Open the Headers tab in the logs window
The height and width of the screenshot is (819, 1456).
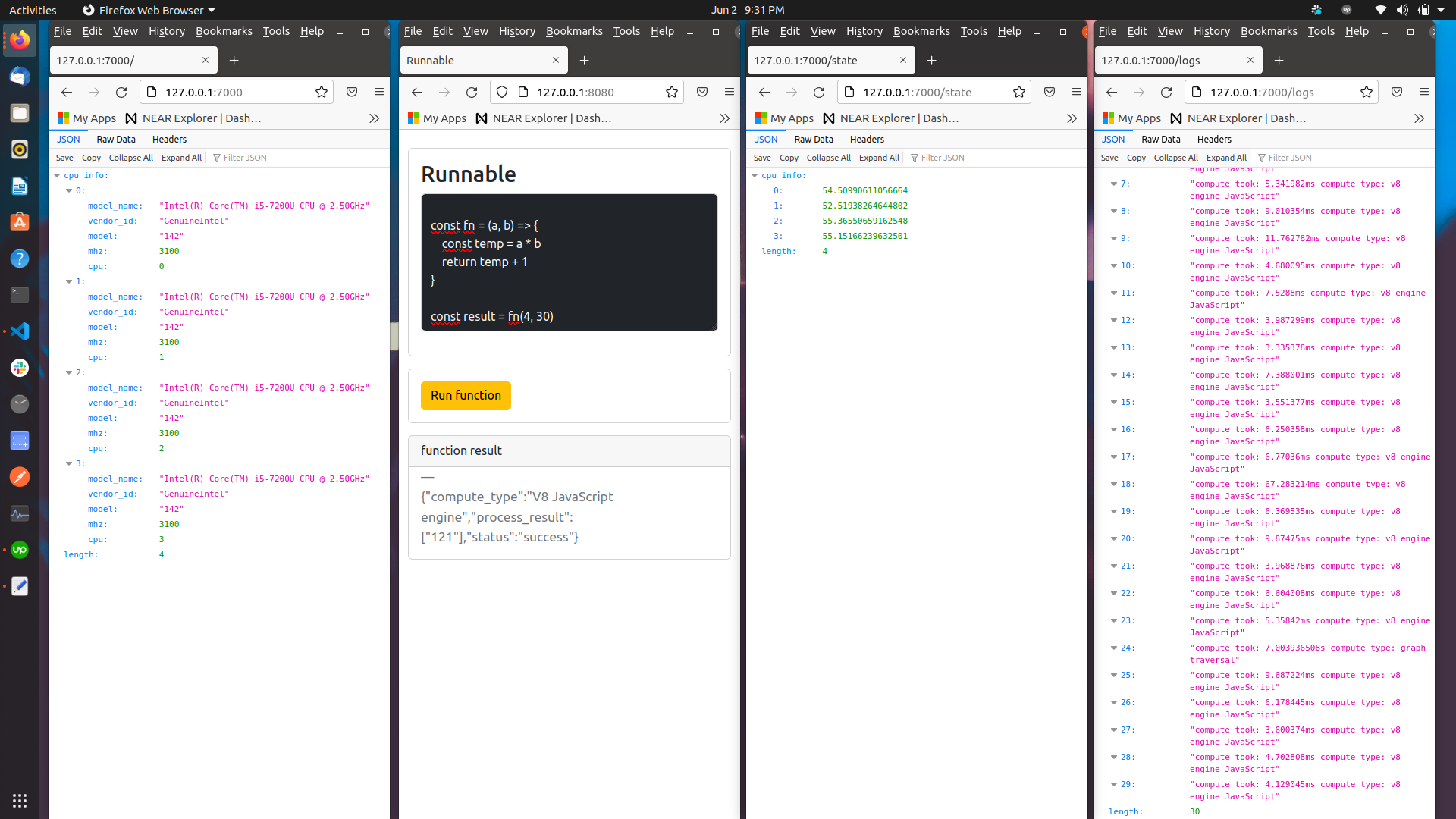tap(1214, 140)
